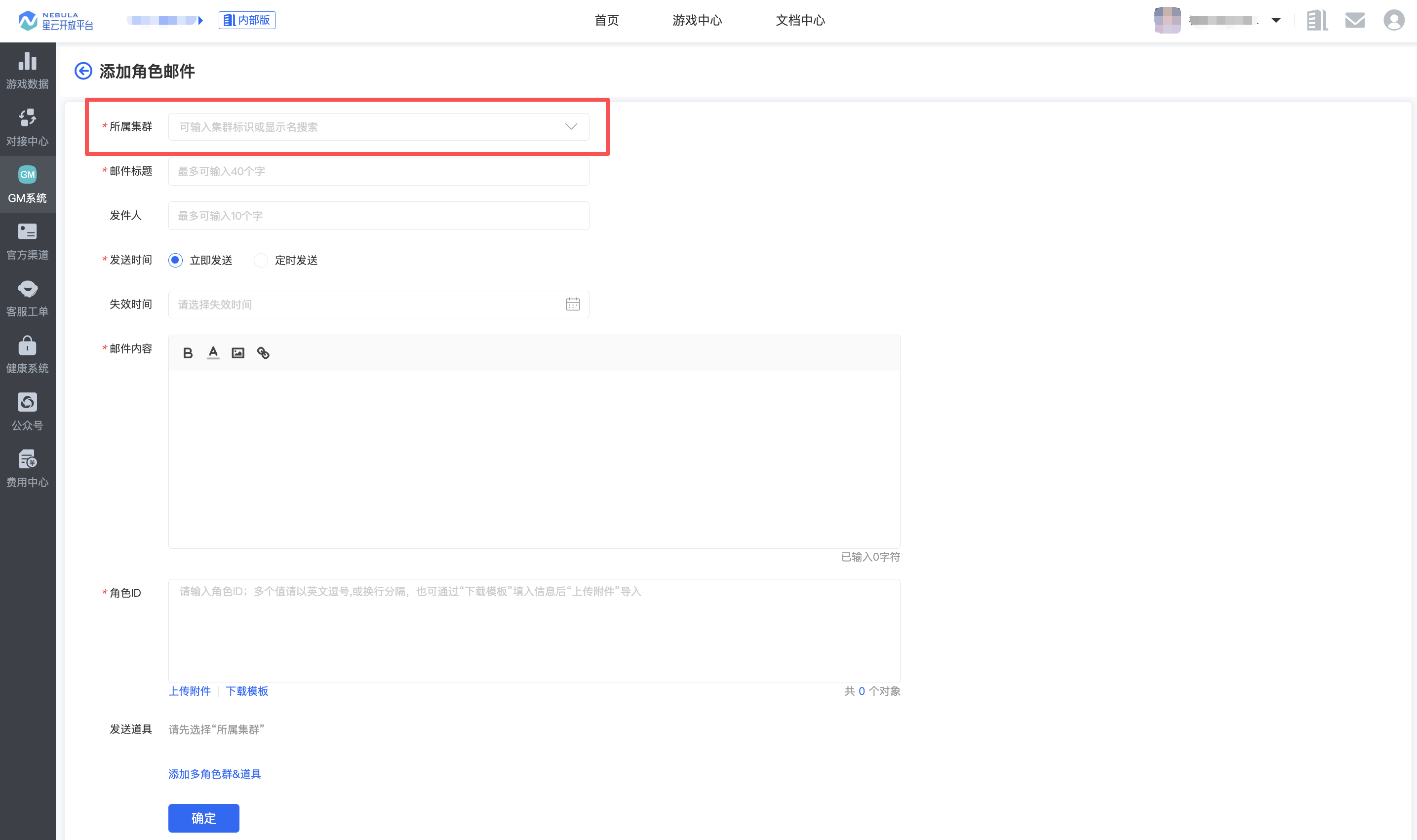Open the mail envelope icon in header

(x=1355, y=20)
